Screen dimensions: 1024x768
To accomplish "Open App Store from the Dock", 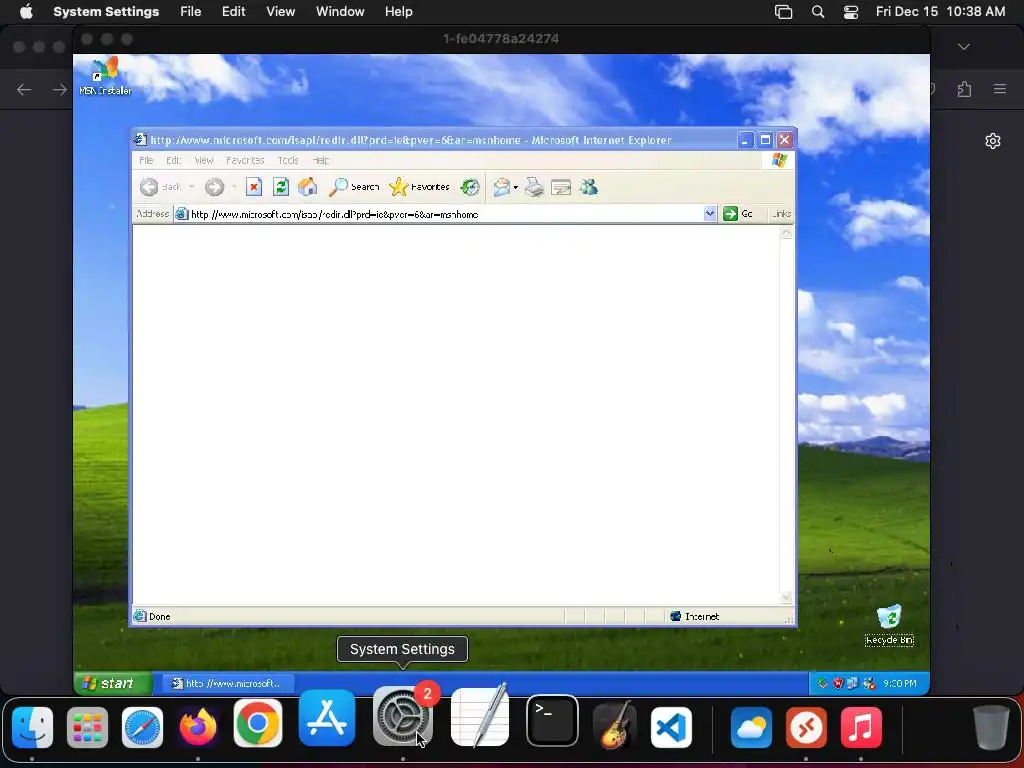I will coord(327,718).
